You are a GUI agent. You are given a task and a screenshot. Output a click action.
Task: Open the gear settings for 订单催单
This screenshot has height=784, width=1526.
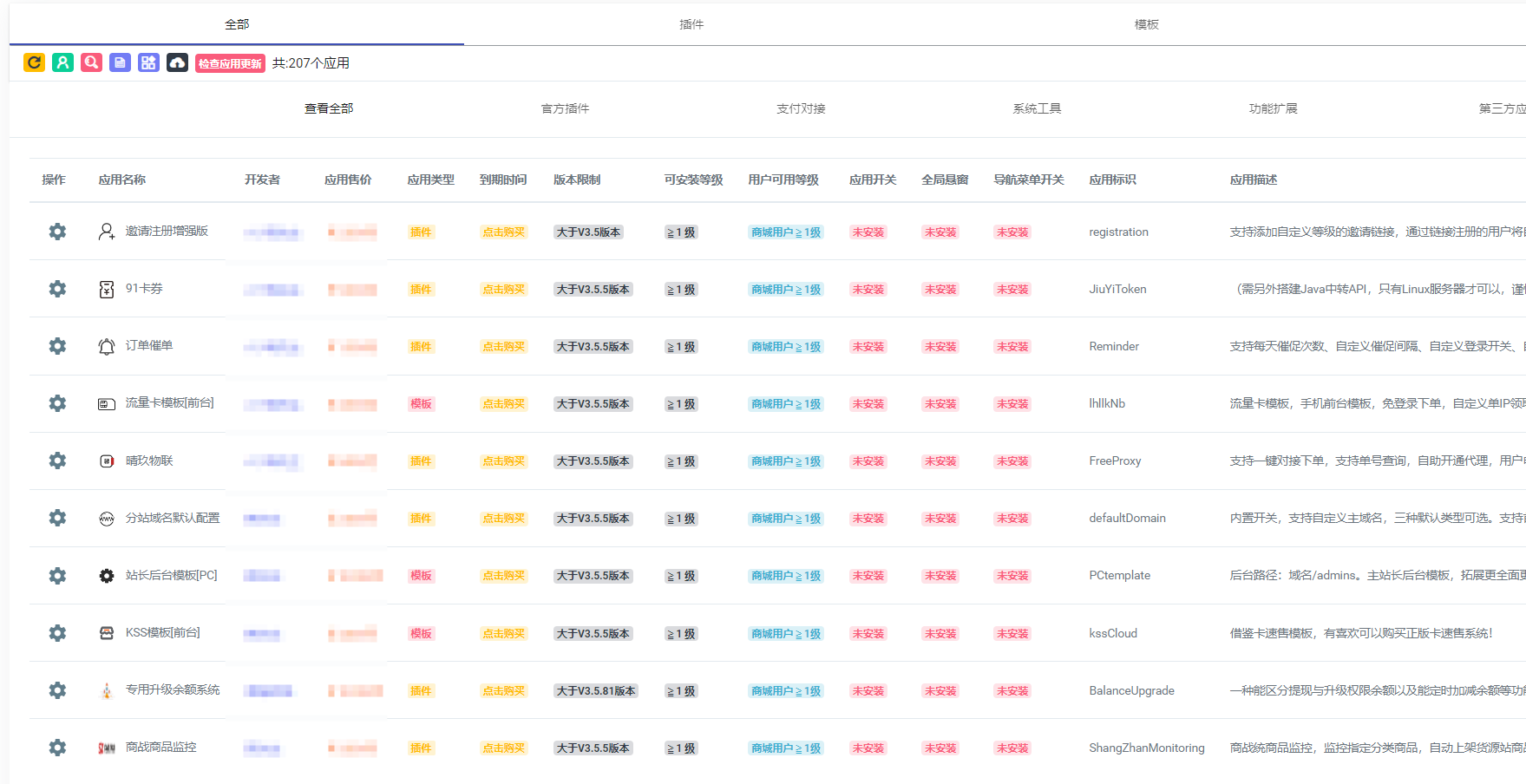pos(57,346)
